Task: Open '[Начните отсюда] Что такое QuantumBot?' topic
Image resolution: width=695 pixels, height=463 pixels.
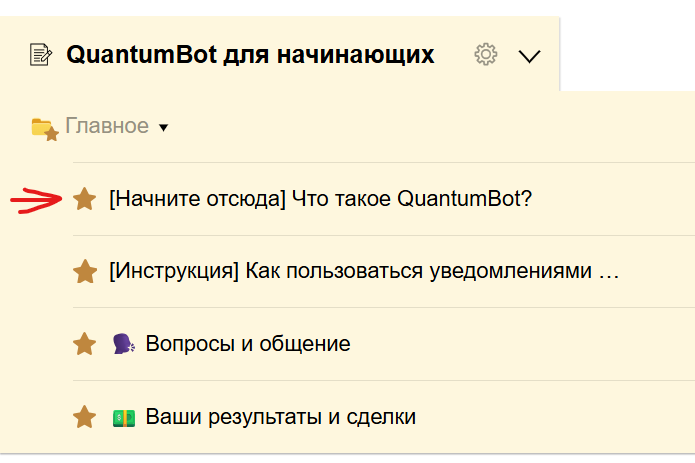Action: pos(320,199)
